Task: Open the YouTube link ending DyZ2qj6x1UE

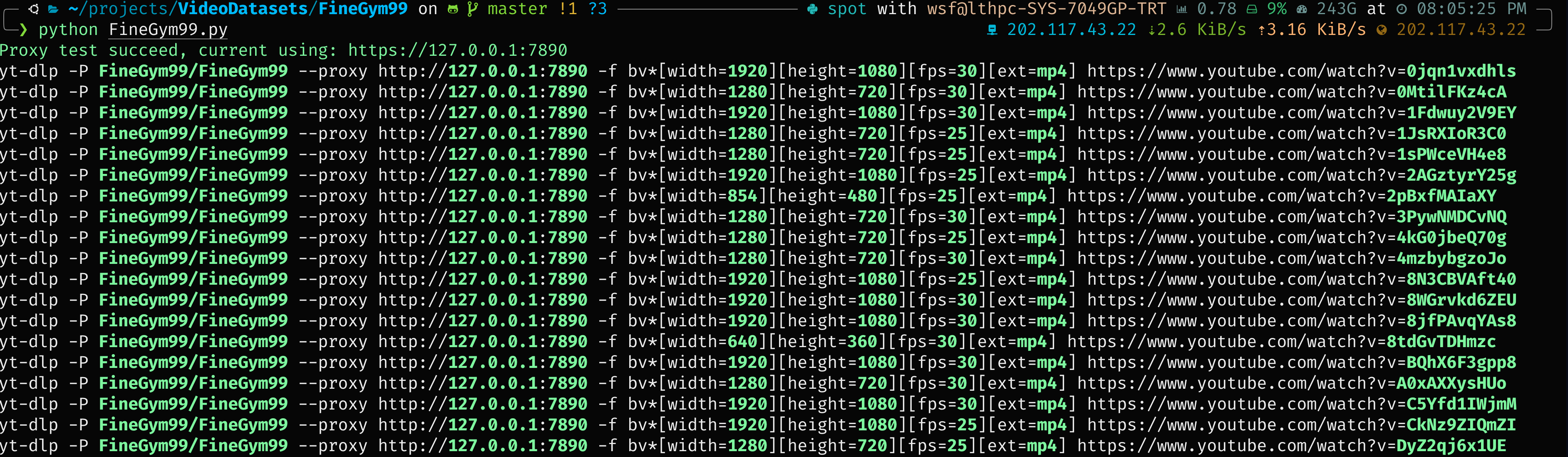Action: (1292, 445)
